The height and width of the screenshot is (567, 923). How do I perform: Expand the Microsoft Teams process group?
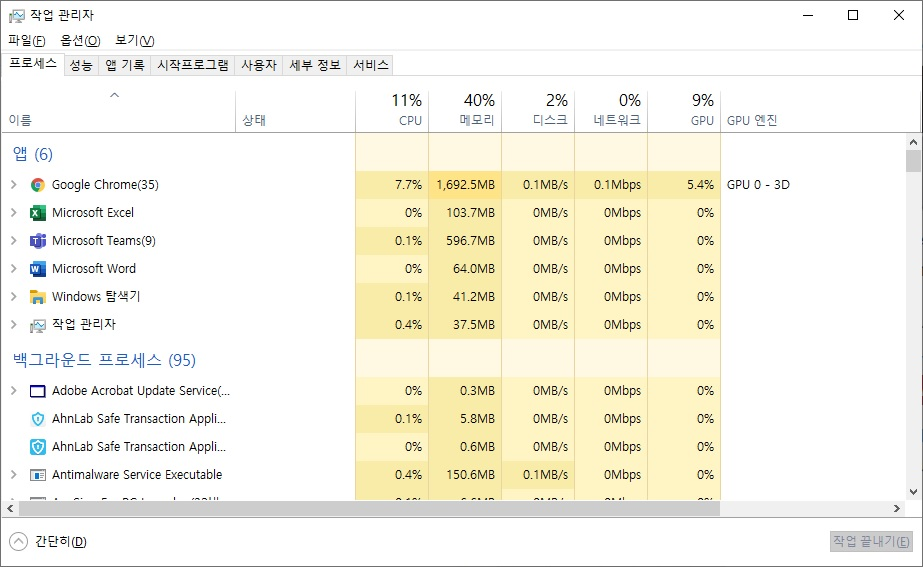[14, 241]
